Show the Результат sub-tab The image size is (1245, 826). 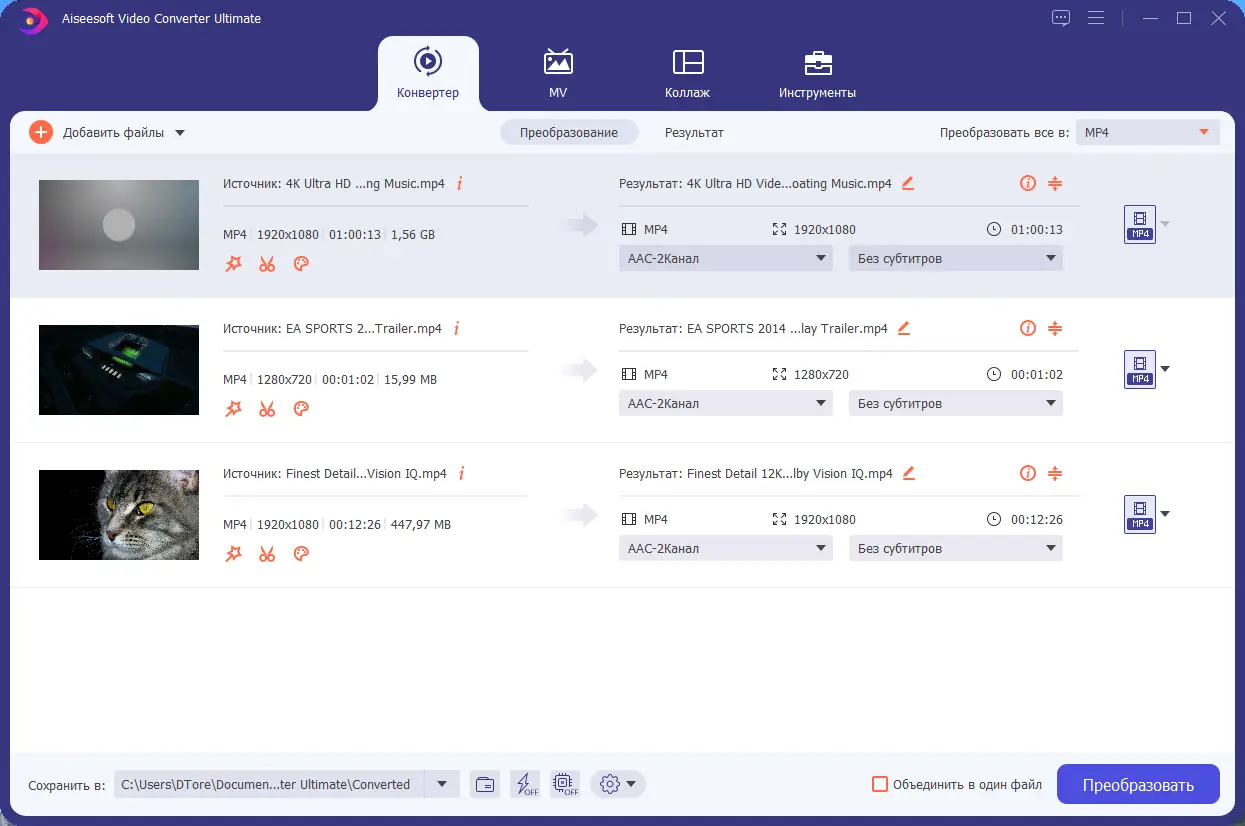(x=694, y=132)
